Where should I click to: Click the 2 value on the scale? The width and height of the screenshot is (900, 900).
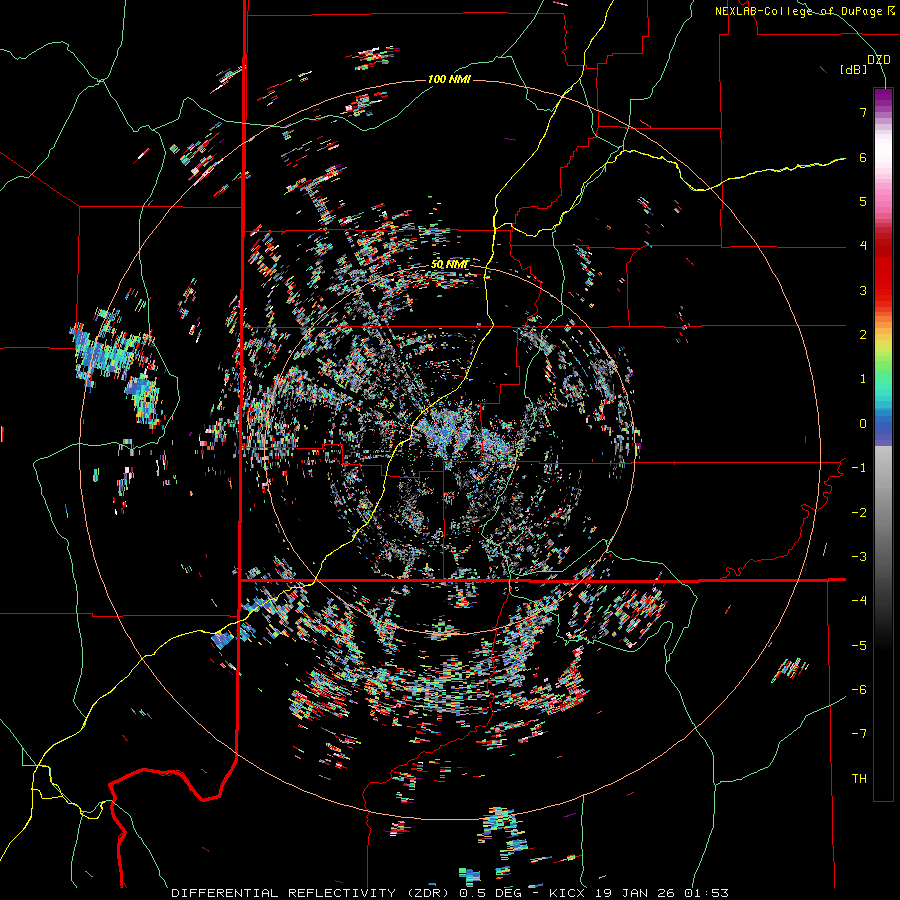click(863, 335)
